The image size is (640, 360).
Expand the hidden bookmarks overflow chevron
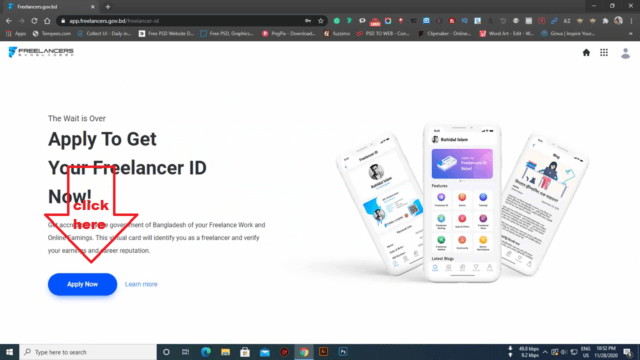(631, 33)
